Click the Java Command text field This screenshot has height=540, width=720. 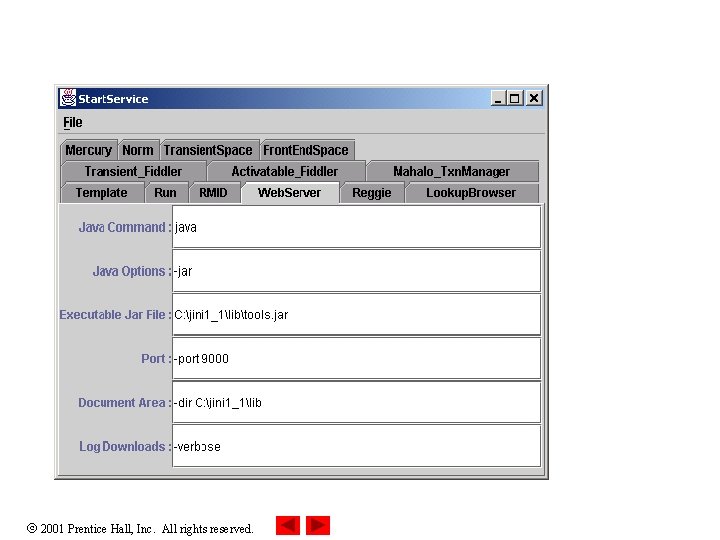[356, 227]
